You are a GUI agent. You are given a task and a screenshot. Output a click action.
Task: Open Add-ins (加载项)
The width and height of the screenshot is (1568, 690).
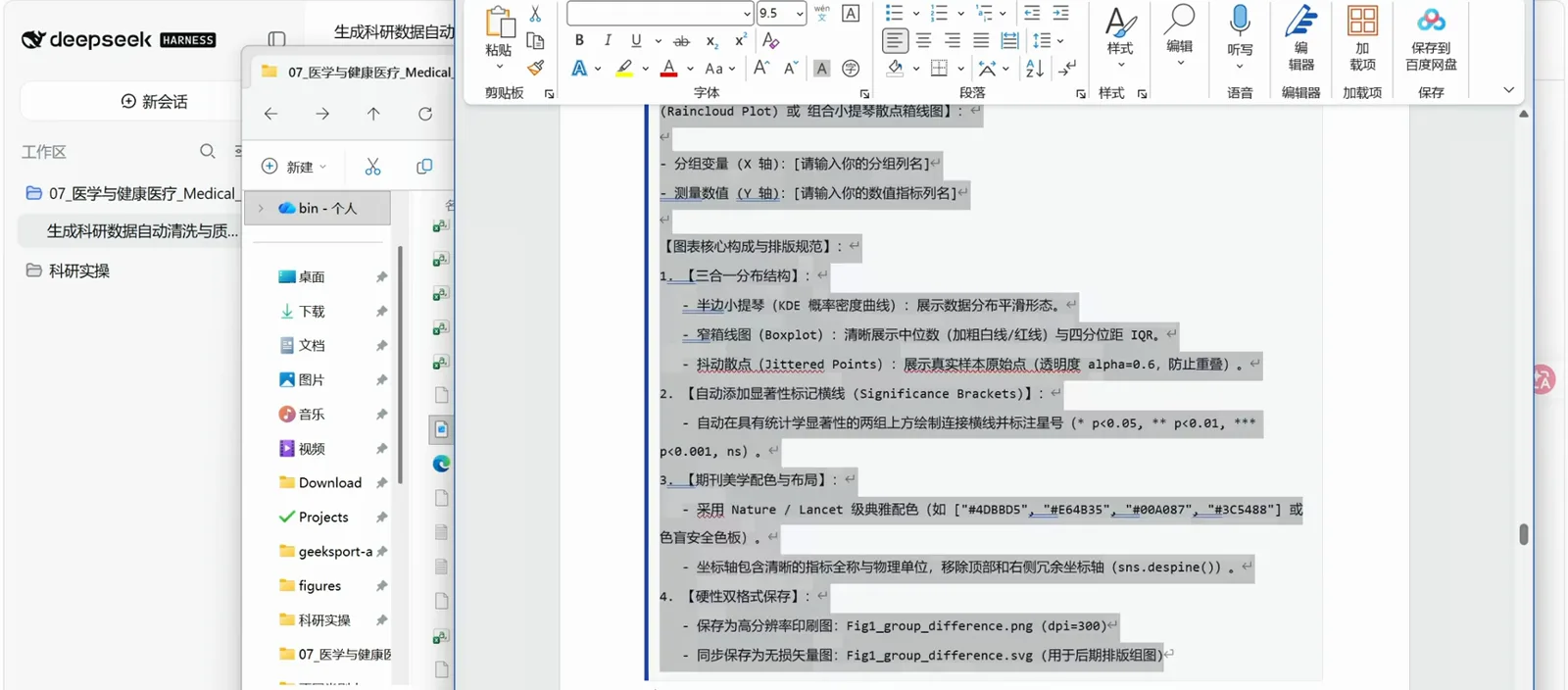[1362, 38]
